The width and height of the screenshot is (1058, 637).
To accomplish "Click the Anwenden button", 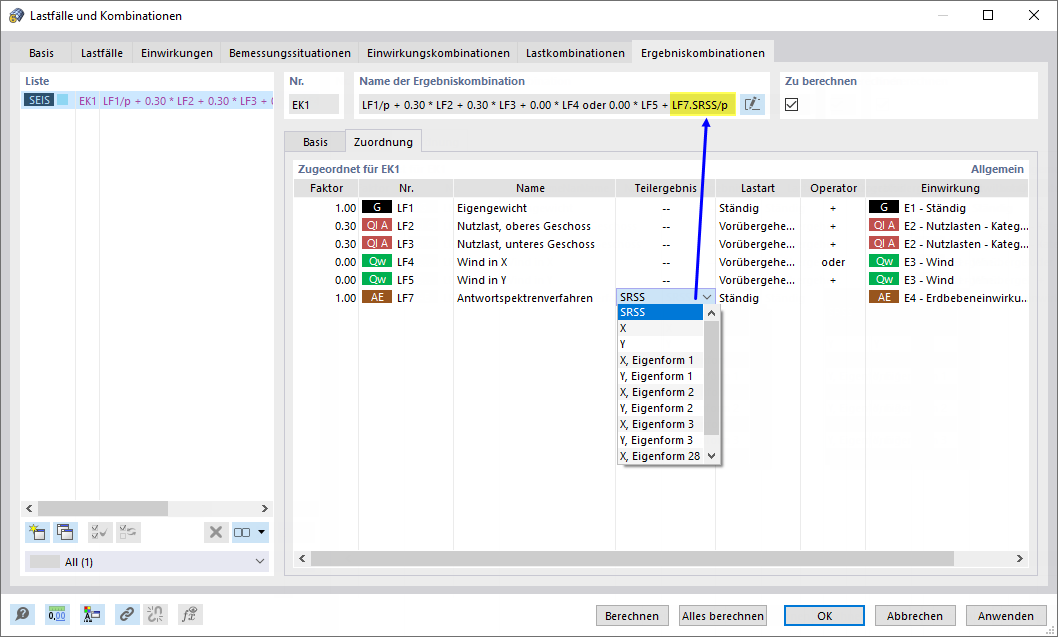I will tap(1006, 615).
